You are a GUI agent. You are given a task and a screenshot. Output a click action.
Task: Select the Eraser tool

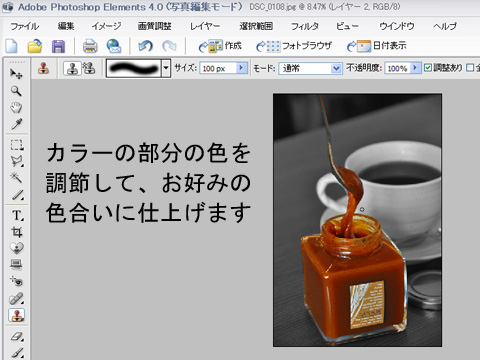(16, 336)
